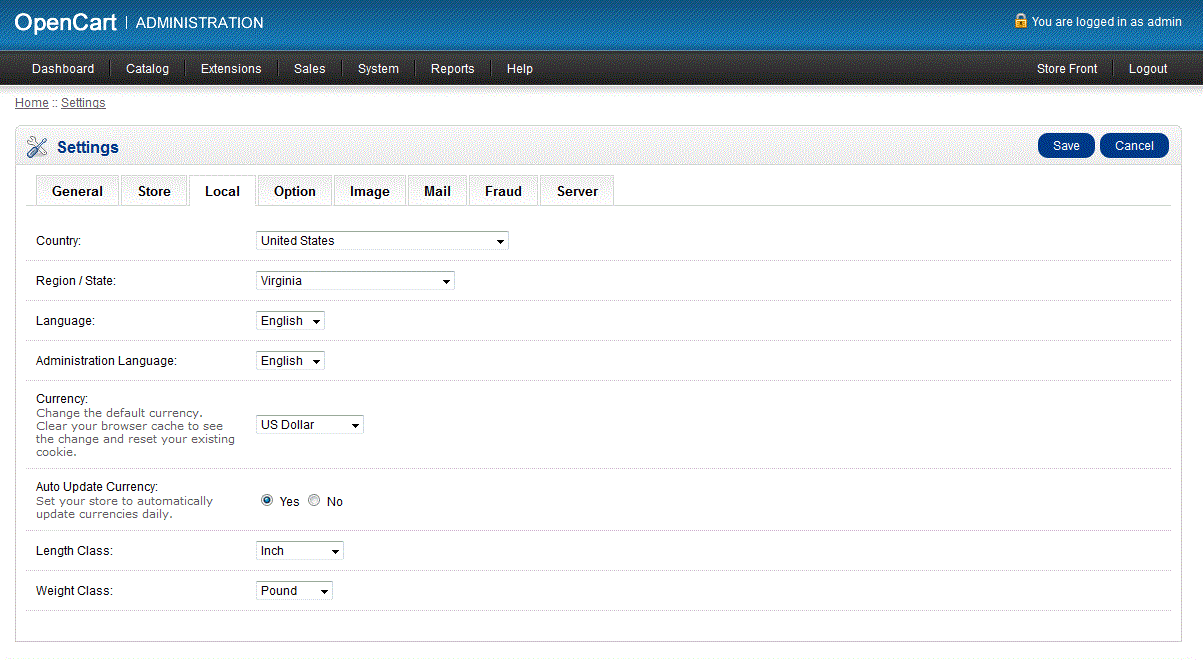Click the Save button

point(1066,146)
